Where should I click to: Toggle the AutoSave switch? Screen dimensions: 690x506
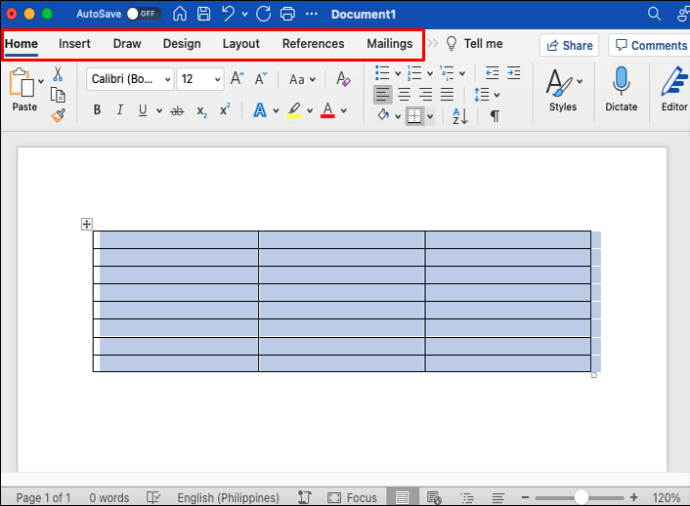point(144,14)
